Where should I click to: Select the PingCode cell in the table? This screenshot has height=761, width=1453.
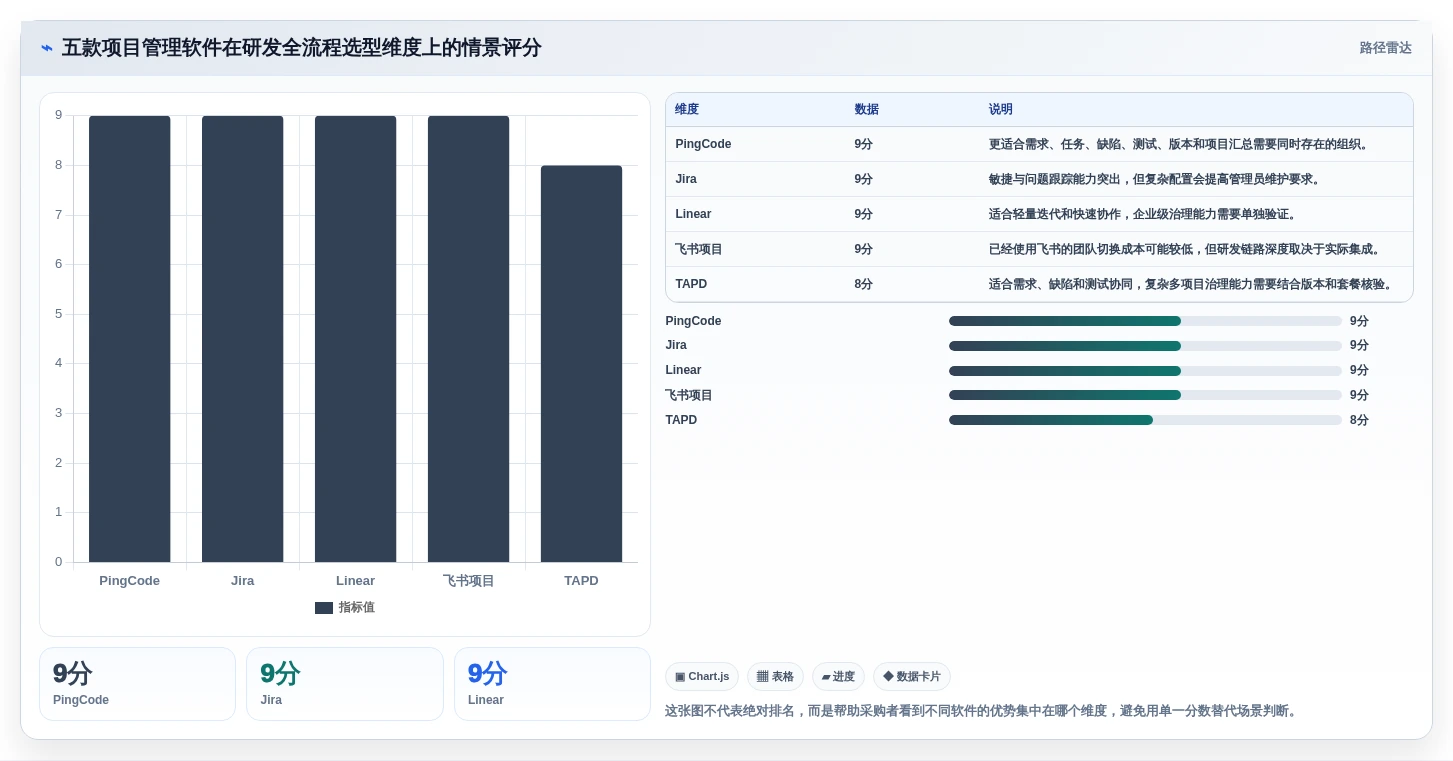pos(703,144)
